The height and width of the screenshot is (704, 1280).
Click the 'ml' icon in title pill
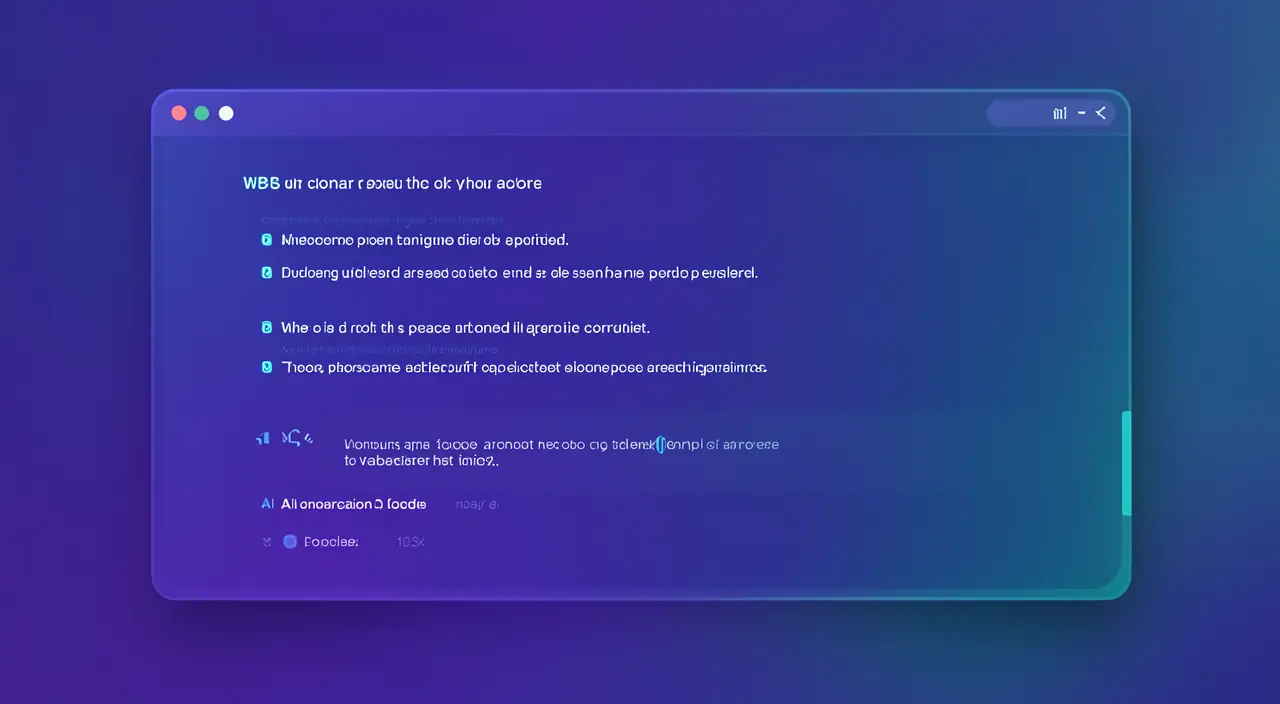[1060, 114]
